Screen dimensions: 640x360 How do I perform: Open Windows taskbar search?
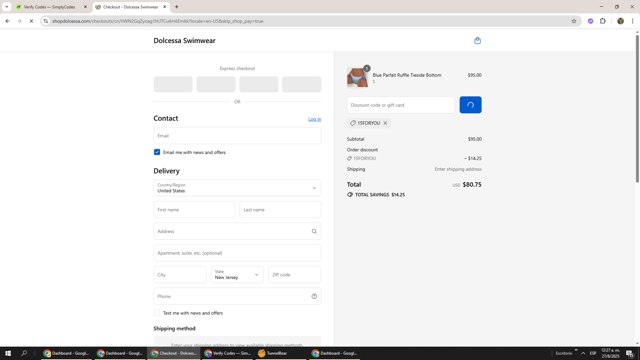[x=24, y=353]
